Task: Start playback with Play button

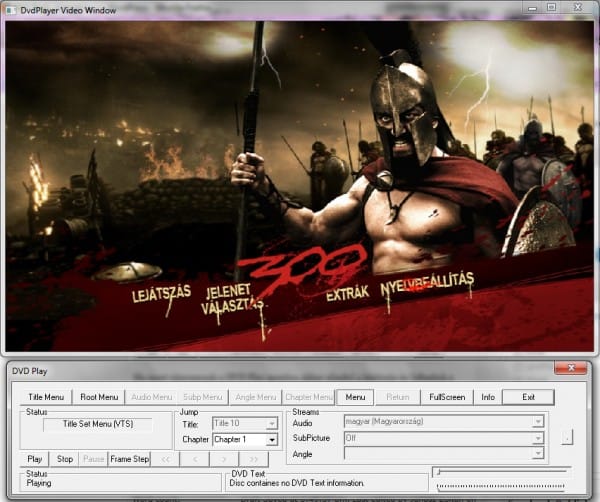Action: pyautogui.click(x=34, y=459)
